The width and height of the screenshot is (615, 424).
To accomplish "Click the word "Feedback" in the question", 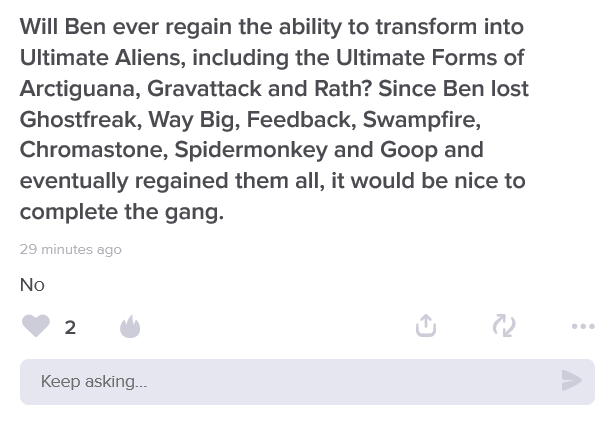I will coord(298,119).
